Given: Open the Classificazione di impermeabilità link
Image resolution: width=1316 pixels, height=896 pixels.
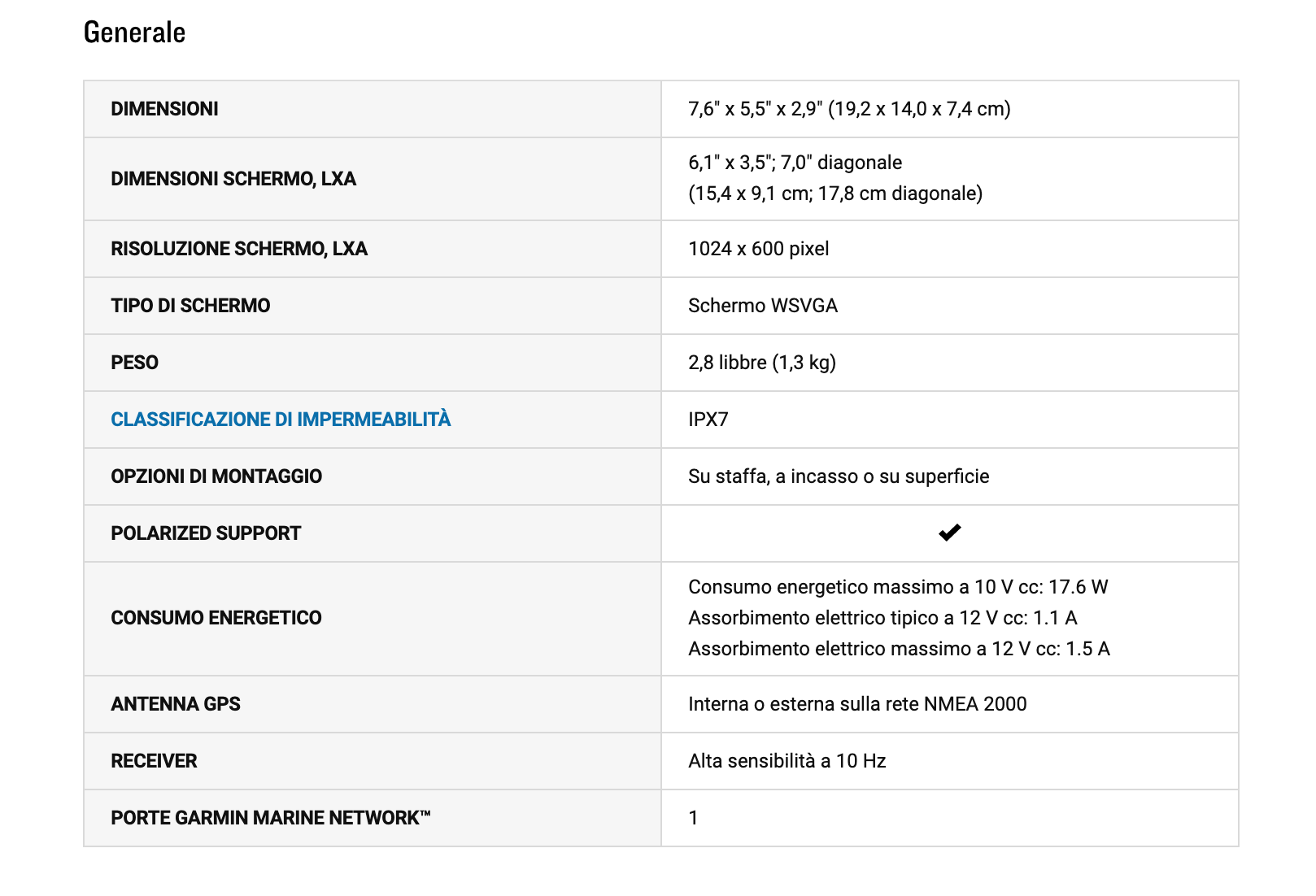Looking at the screenshot, I should pos(281,420).
